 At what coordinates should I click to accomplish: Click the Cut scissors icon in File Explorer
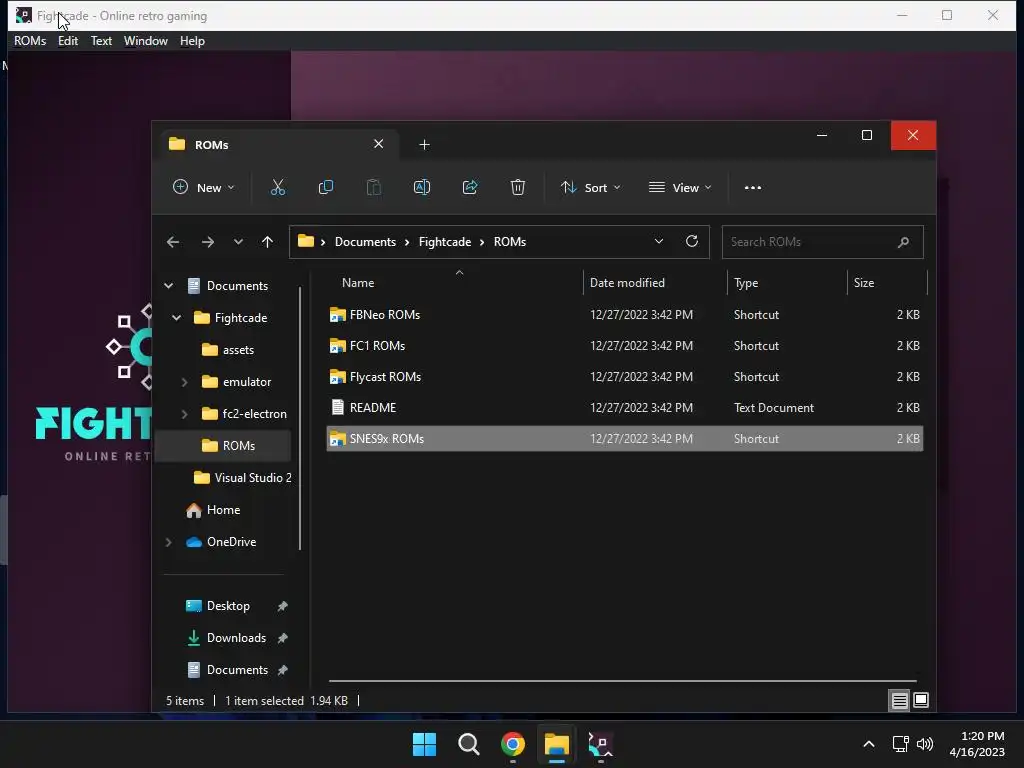click(x=278, y=187)
